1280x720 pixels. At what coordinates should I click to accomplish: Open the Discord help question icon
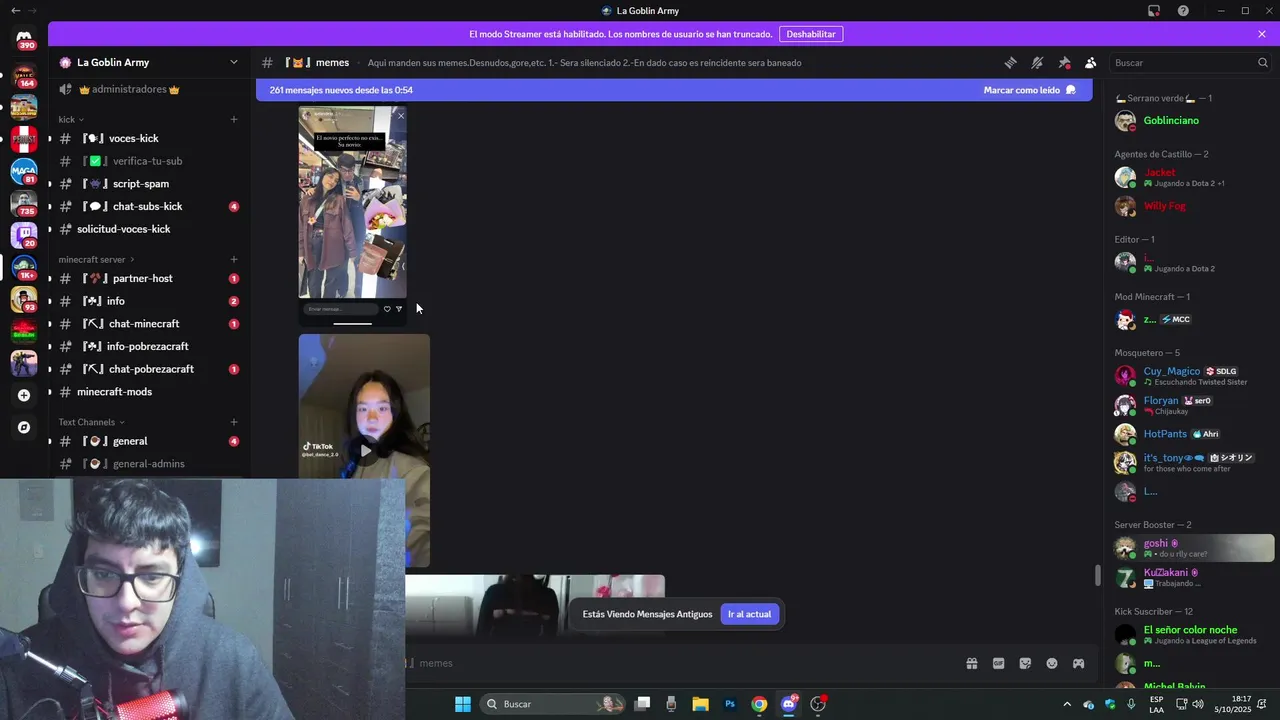pyautogui.click(x=1183, y=11)
